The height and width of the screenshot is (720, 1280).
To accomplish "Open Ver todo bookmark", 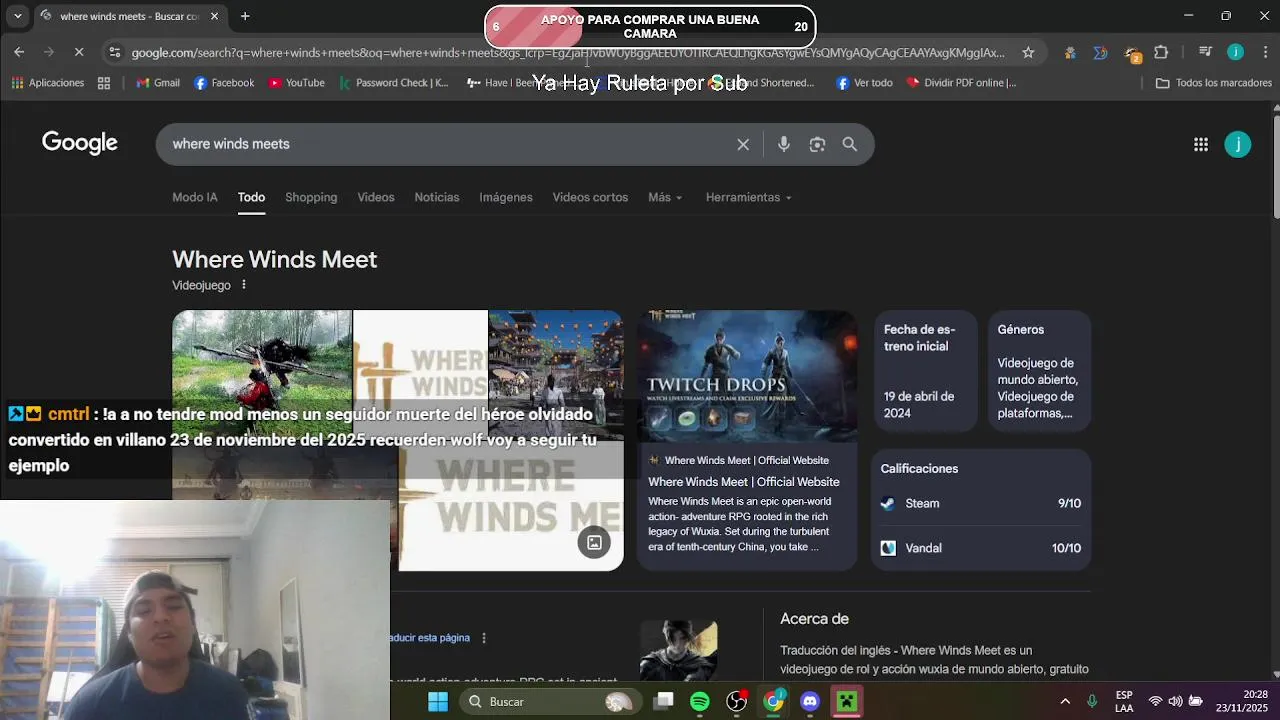I will [864, 83].
